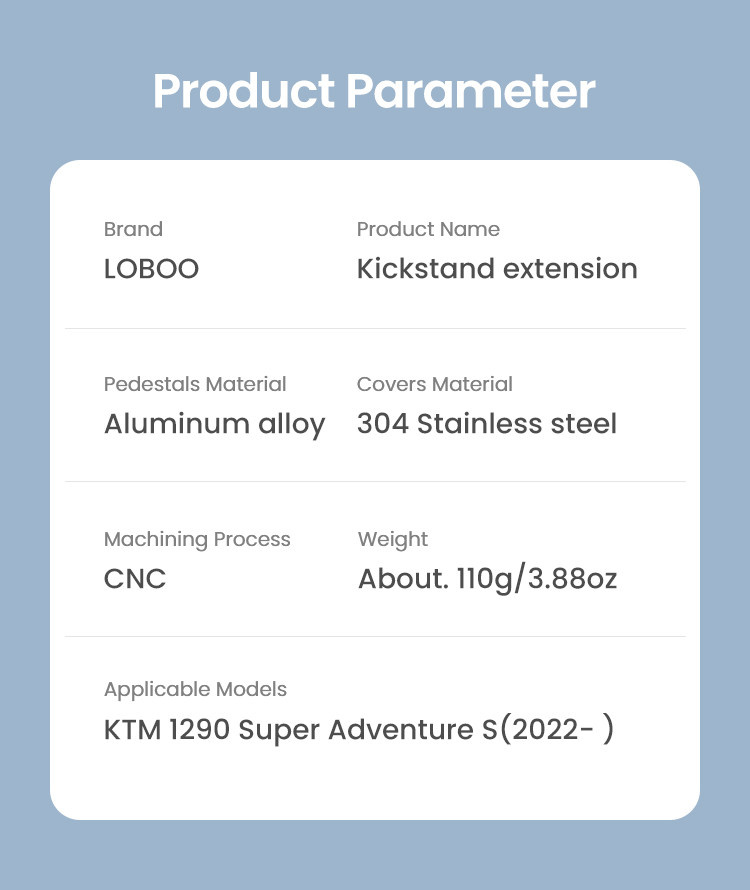Viewport: 750px width, 890px height.
Task: Click the 3.88oz weight figure
Action: coord(573,579)
